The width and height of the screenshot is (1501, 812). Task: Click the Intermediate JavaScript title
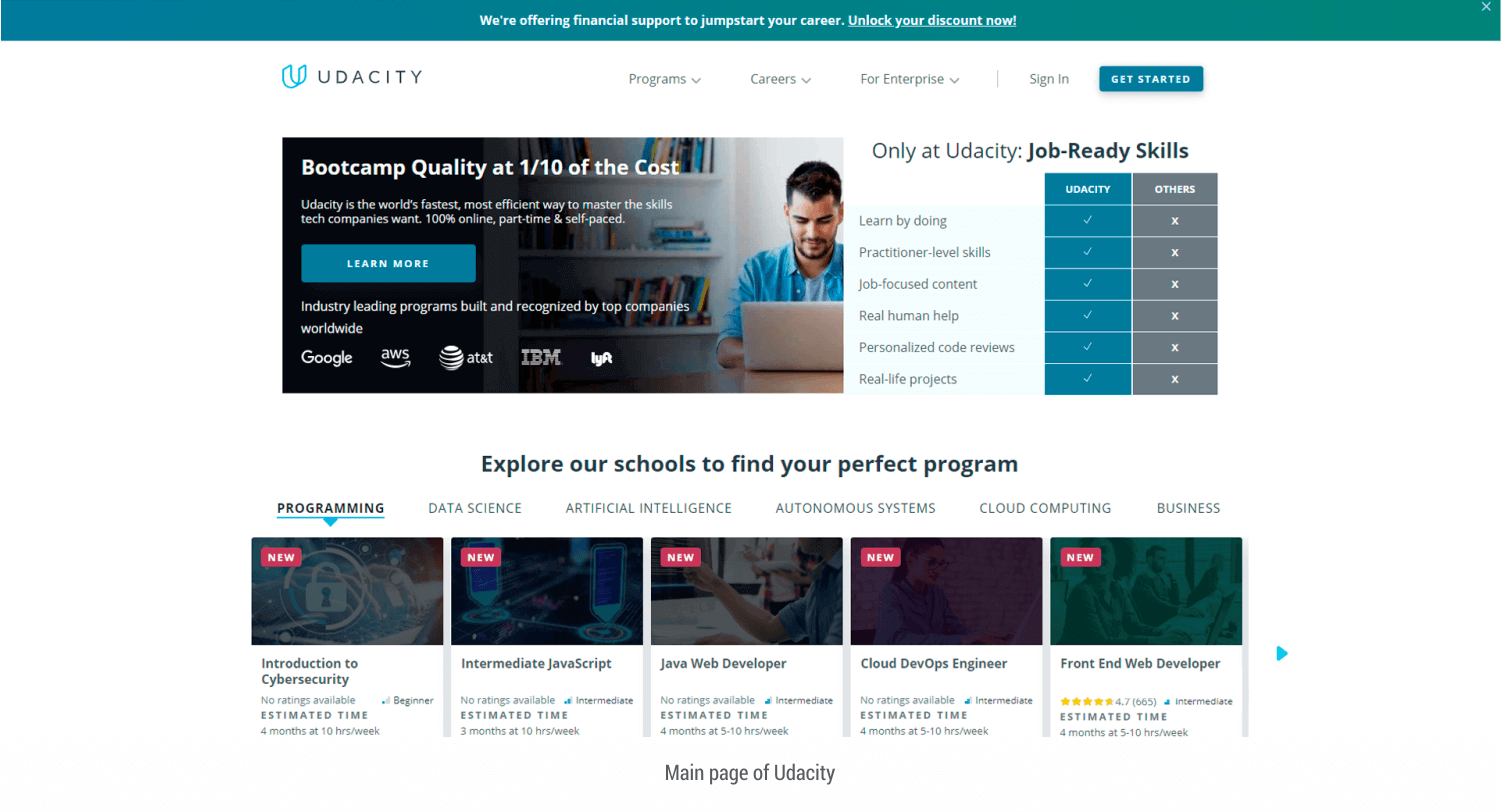point(536,663)
